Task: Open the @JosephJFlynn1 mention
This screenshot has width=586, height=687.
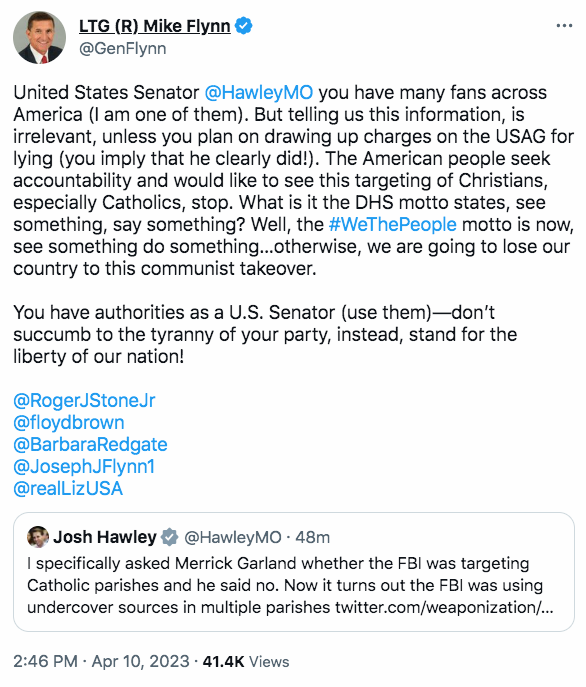Action: coord(84,467)
